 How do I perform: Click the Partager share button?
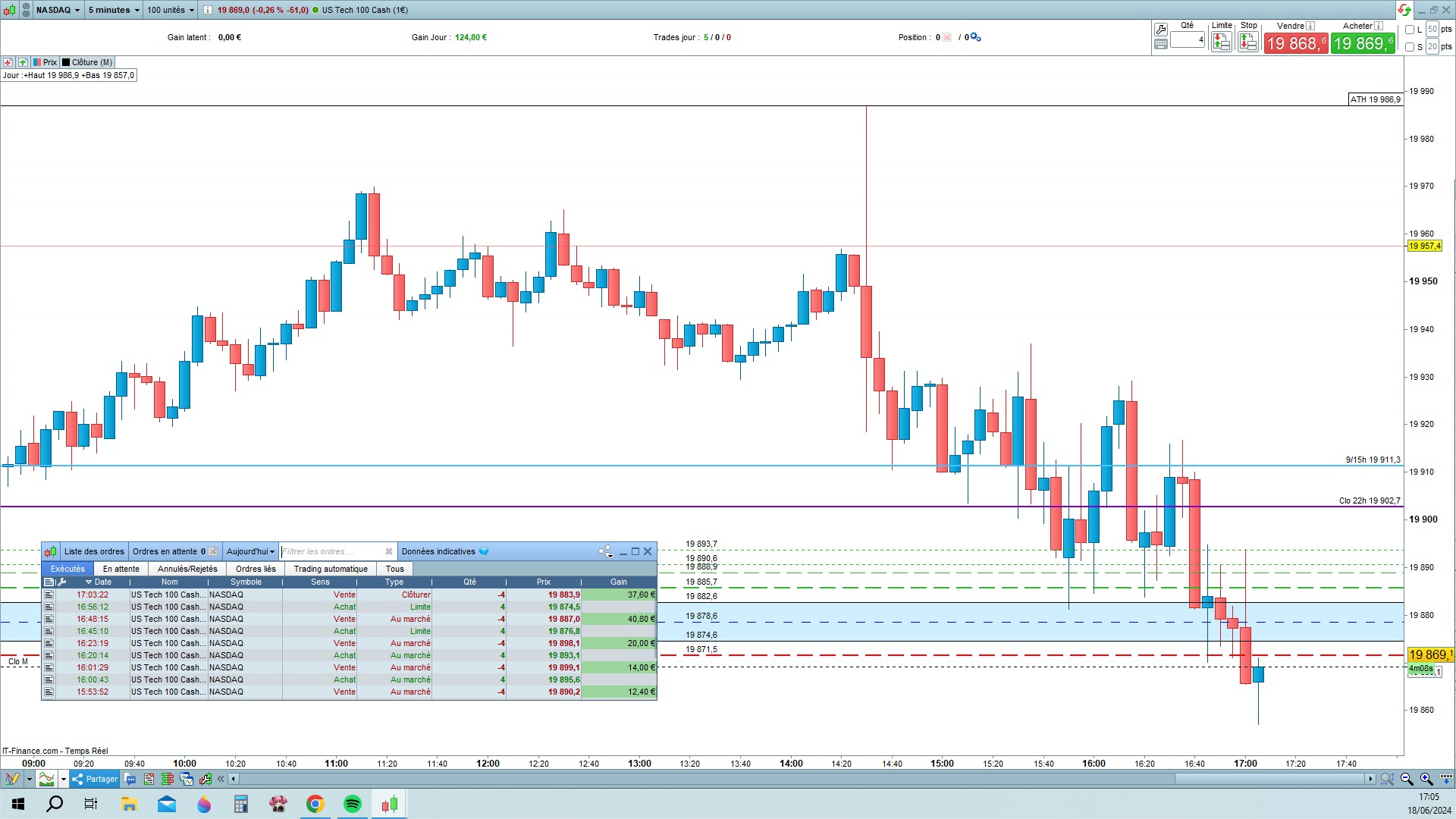click(95, 779)
